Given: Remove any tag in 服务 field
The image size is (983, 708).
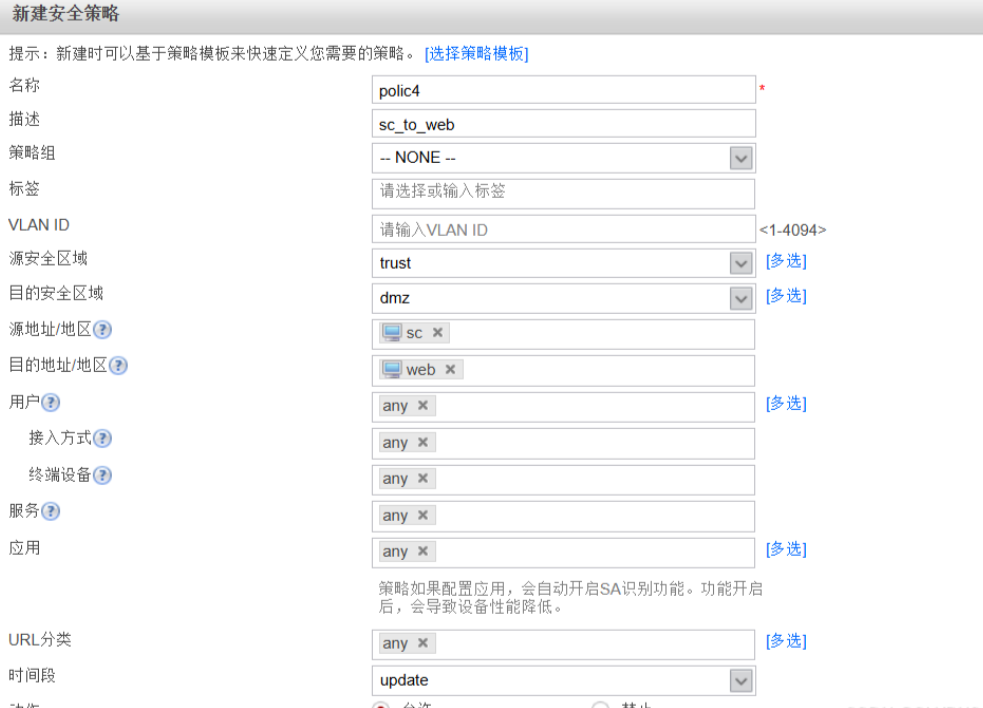Looking at the screenshot, I should (x=423, y=515).
